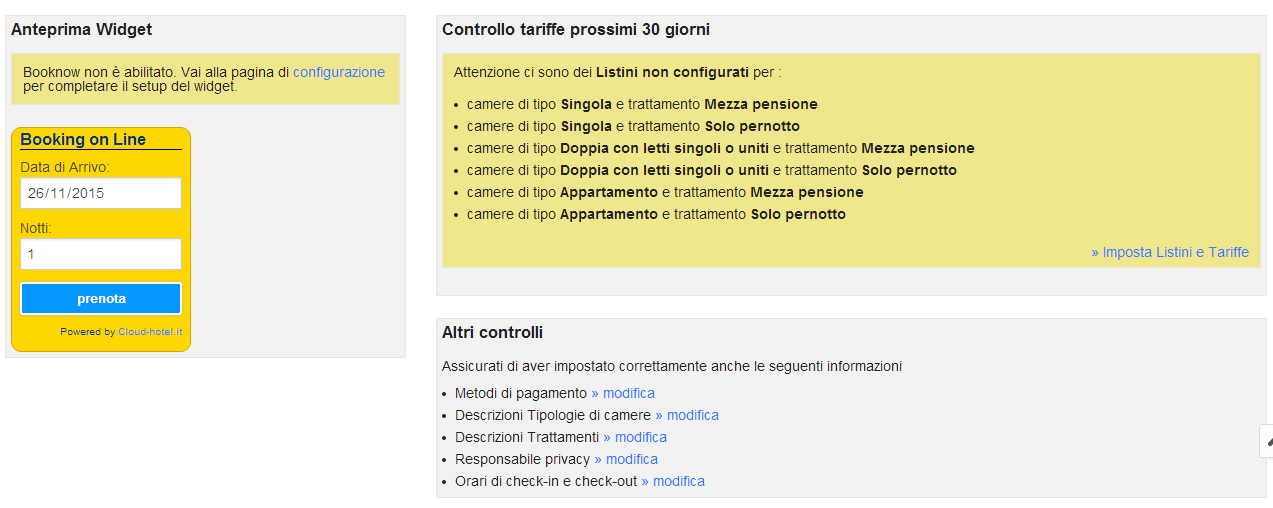Viewport: 1273px width, 508px height.
Task: Open the configurazione link
Action: (339, 72)
